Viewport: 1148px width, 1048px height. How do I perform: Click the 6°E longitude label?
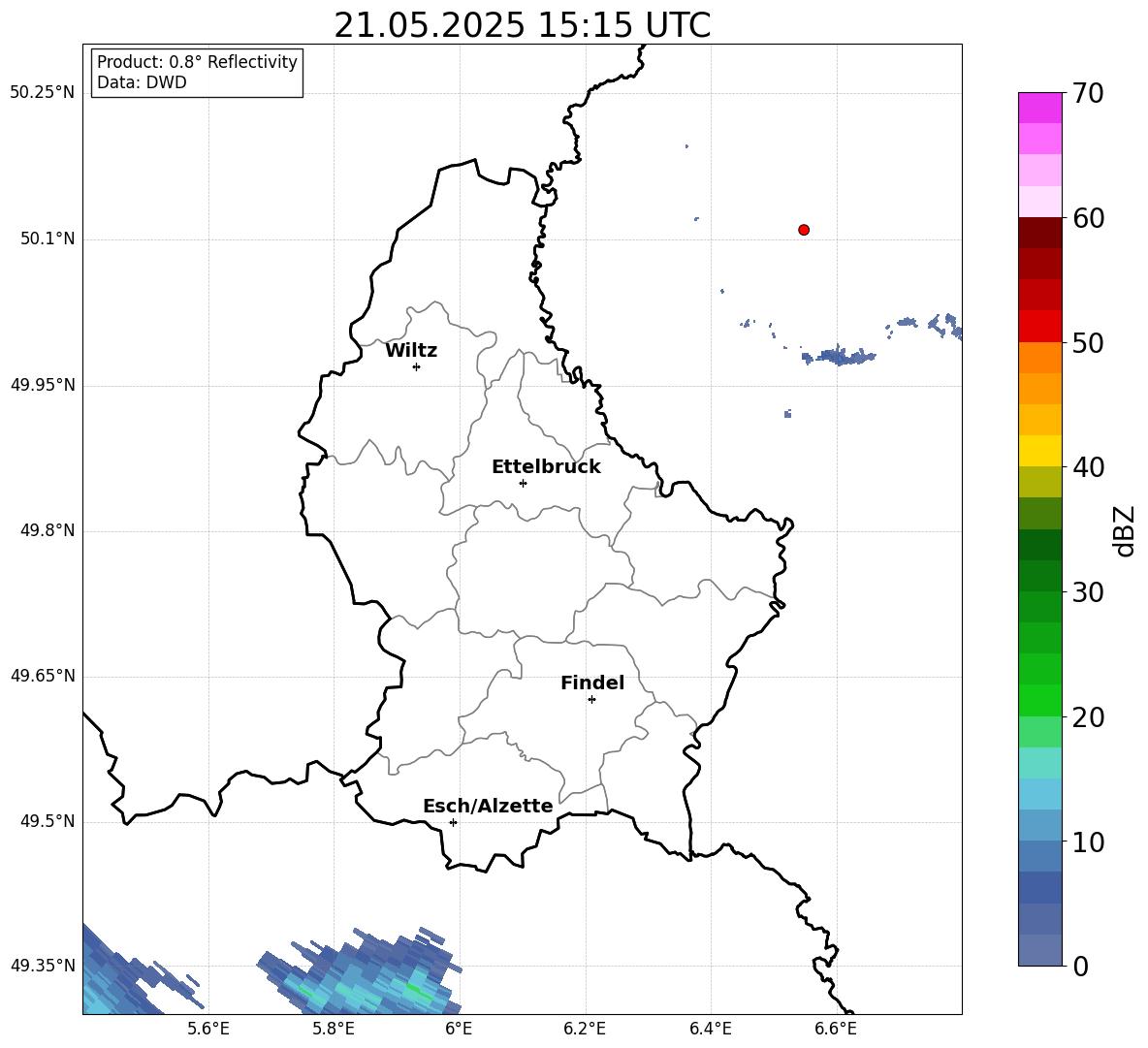(459, 1029)
